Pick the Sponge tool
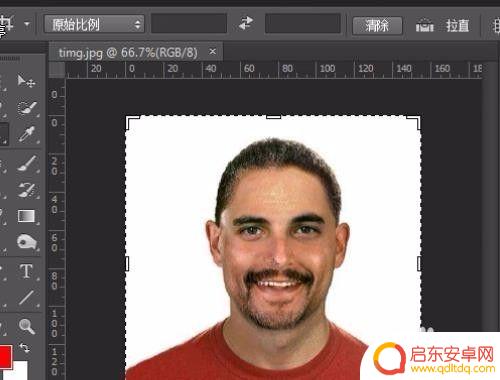 (27, 242)
